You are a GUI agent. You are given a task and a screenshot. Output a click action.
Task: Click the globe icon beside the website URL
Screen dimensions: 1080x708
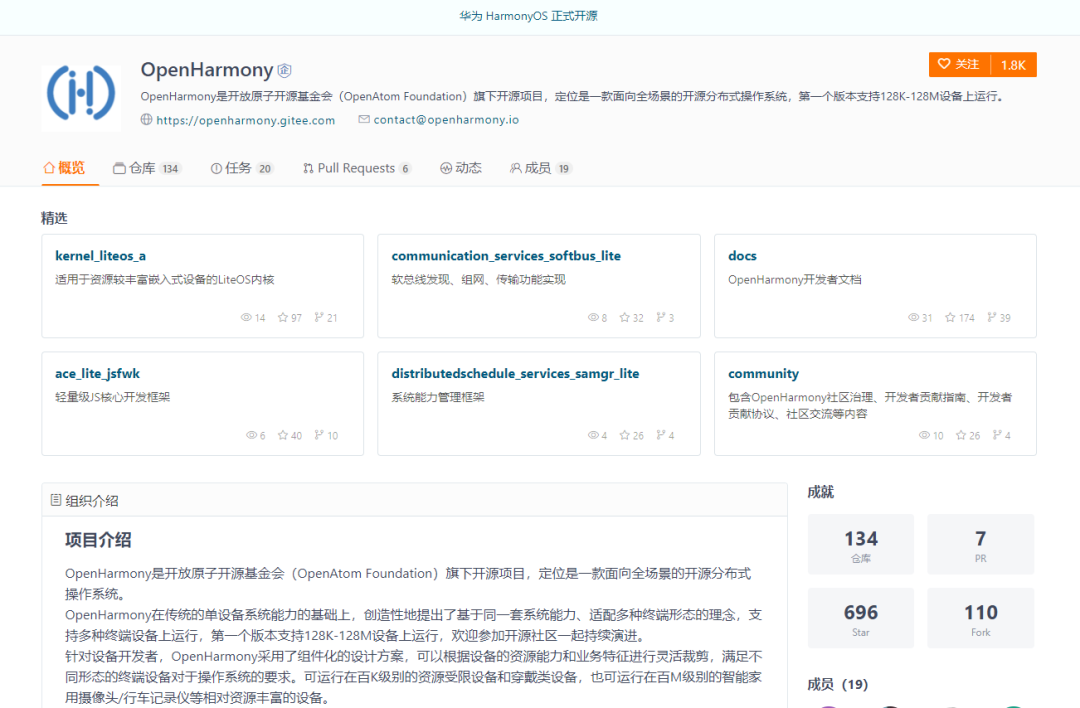(x=146, y=119)
